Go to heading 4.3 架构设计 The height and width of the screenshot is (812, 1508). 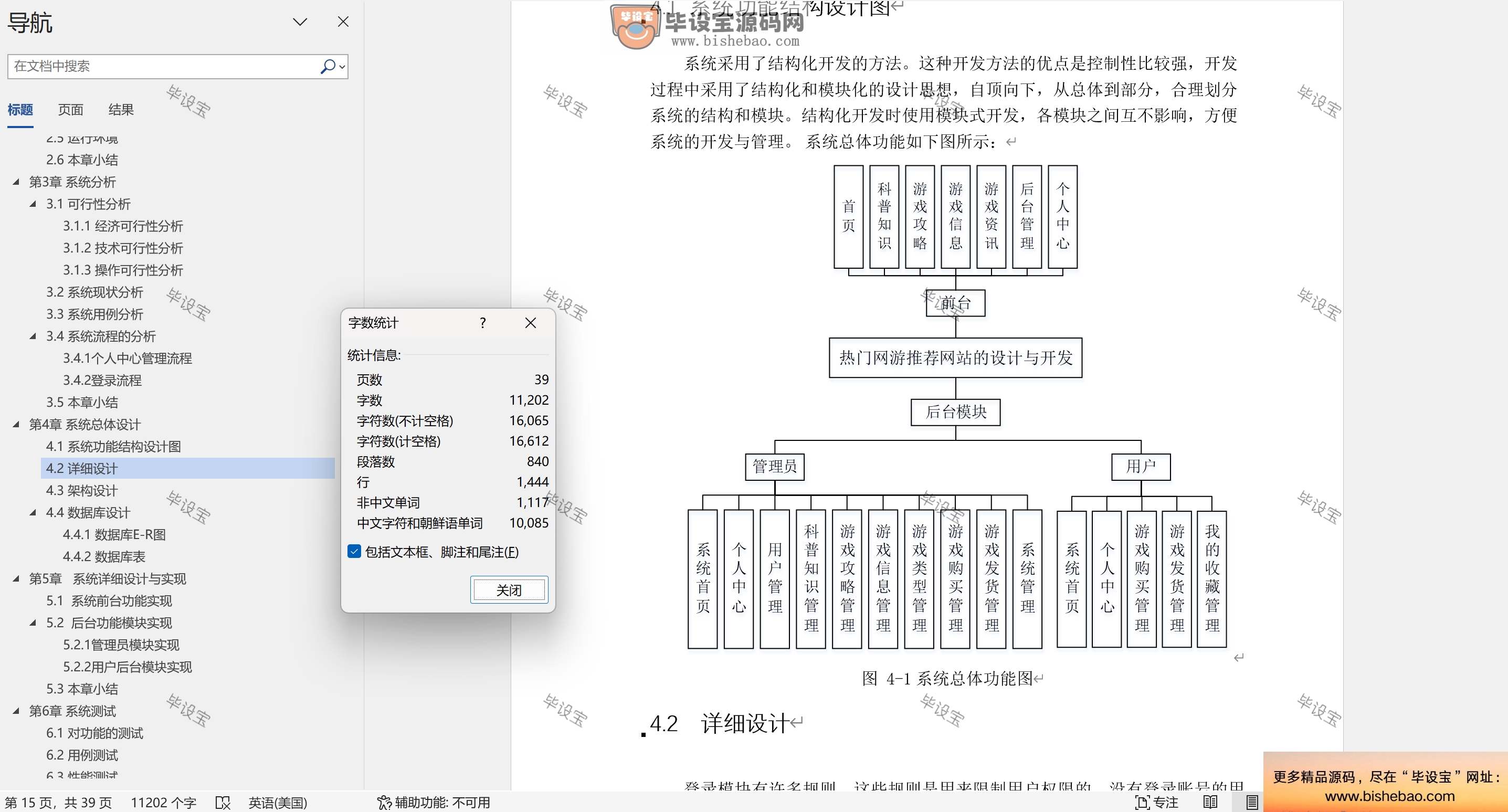pos(82,491)
